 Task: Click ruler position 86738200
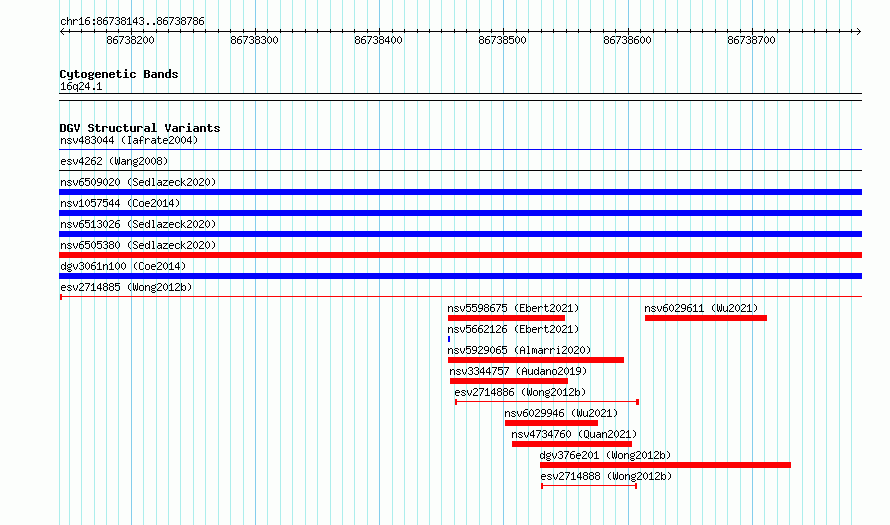tap(131, 40)
